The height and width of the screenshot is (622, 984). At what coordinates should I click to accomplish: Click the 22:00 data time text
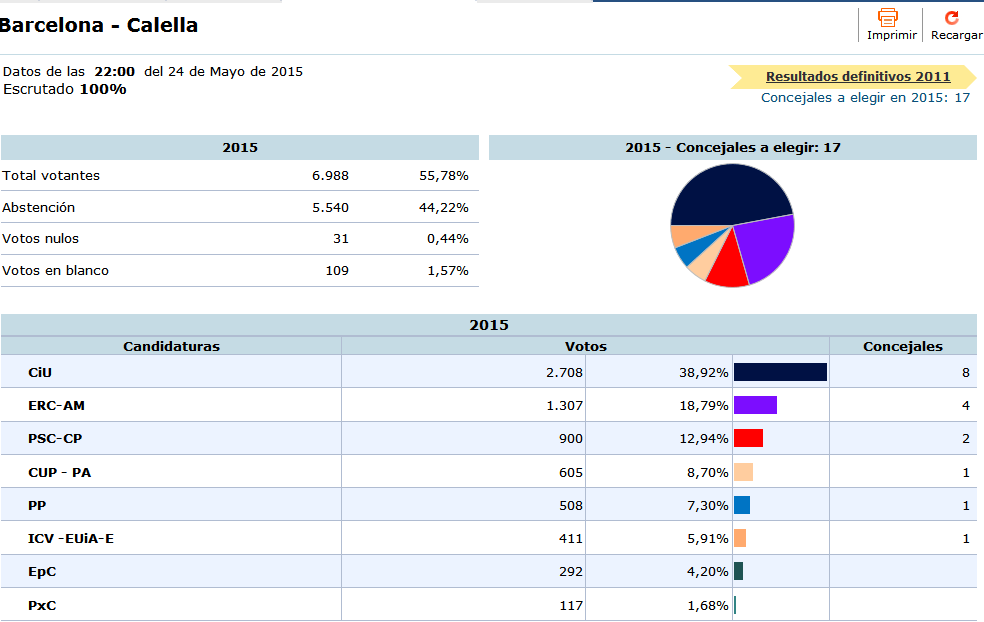click(x=114, y=72)
